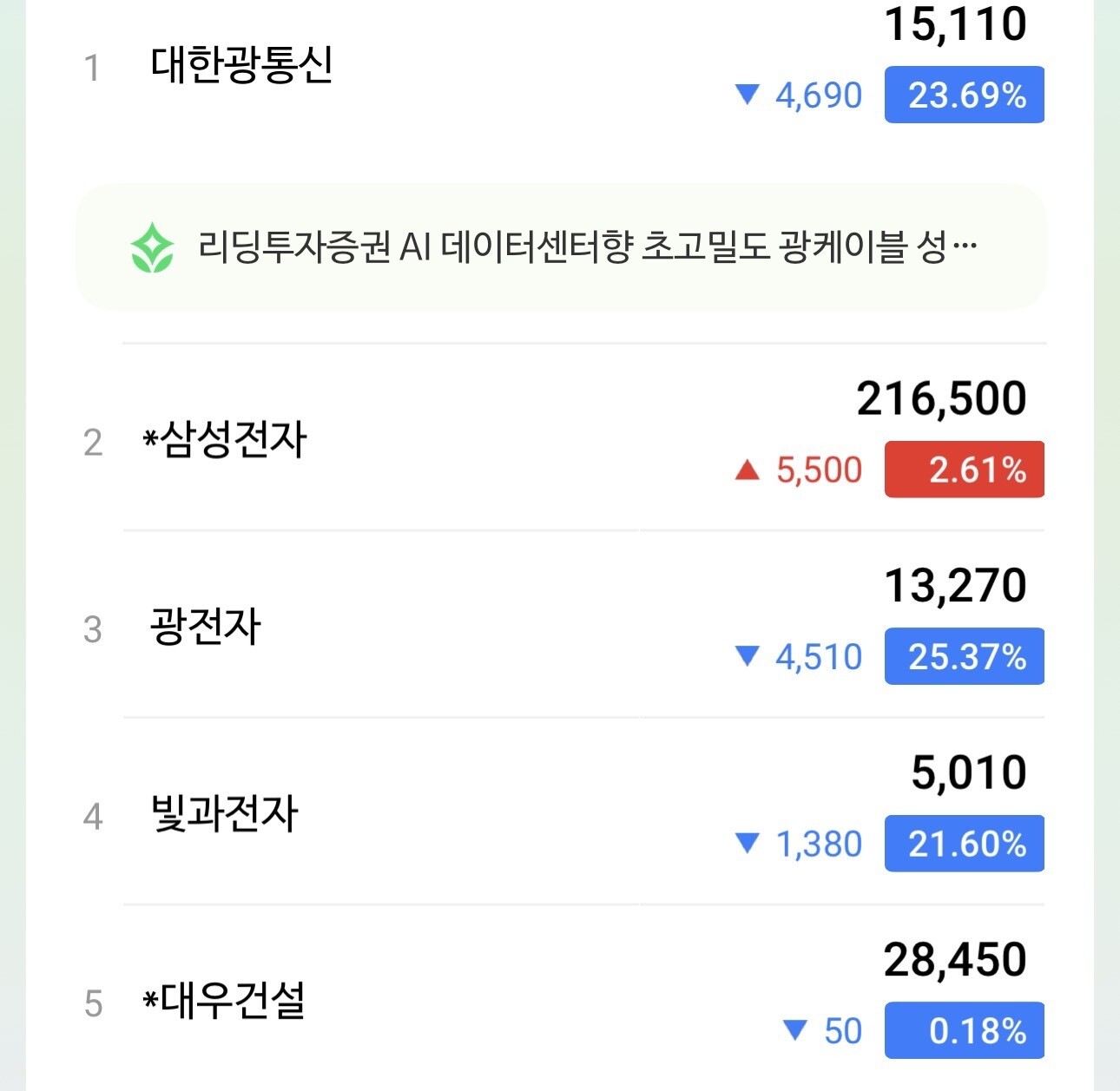Tap the 15,110 price of 대한광통신

point(955,24)
